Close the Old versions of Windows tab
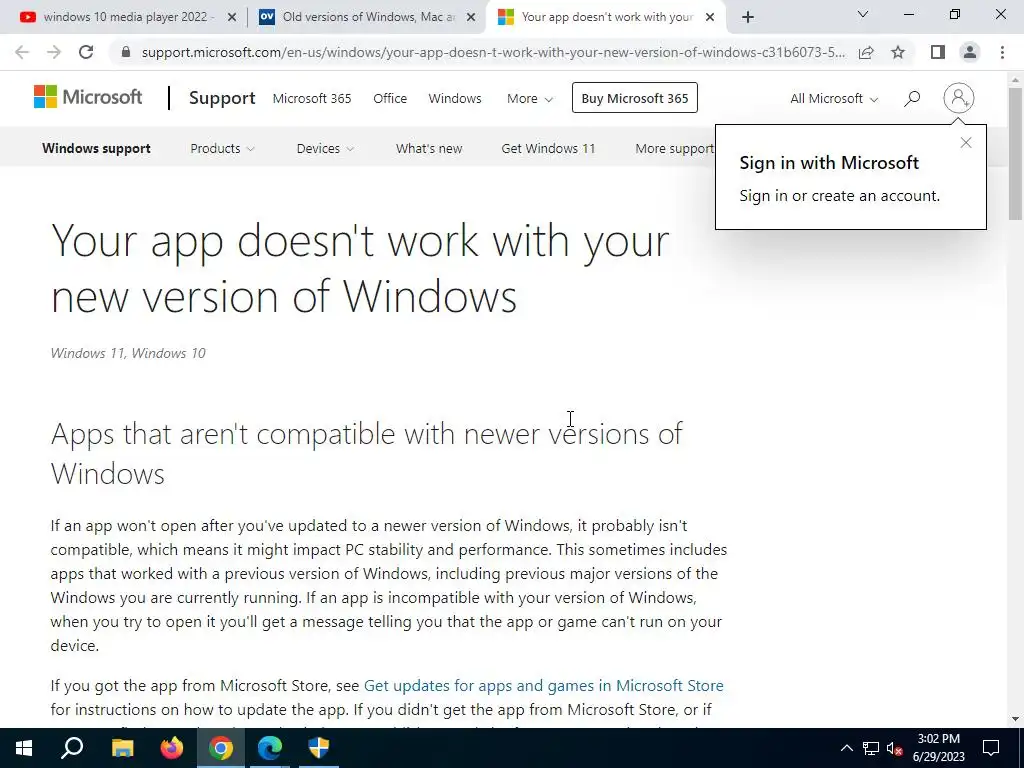 pyautogui.click(x=471, y=18)
